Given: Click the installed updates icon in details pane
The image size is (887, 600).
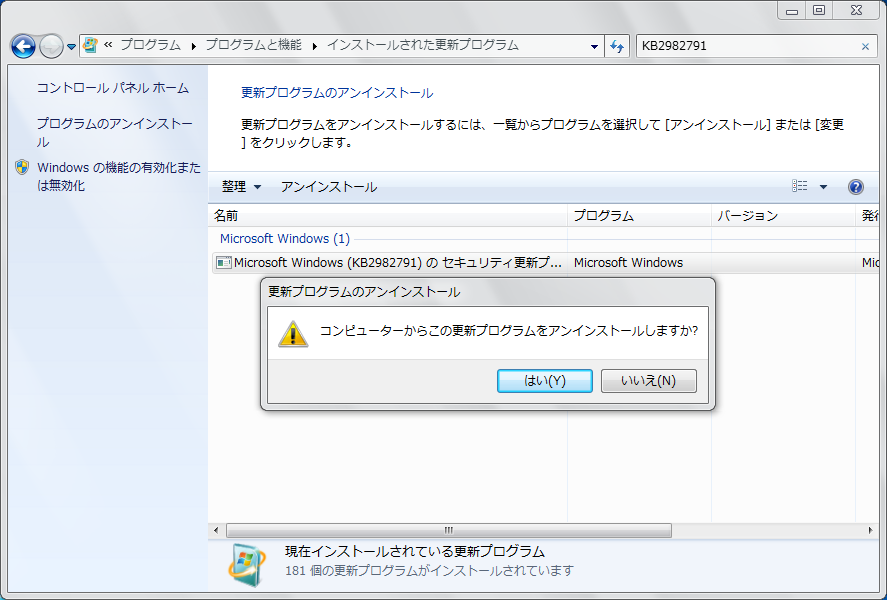Looking at the screenshot, I should pos(247,566).
